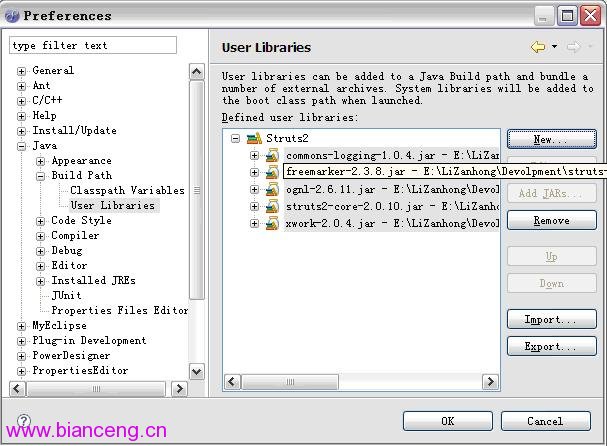Screen dimensions: 607x446
Task: Expand the struts2-core-2.0.10.jar entry
Action: pyautogui.click(x=254, y=206)
